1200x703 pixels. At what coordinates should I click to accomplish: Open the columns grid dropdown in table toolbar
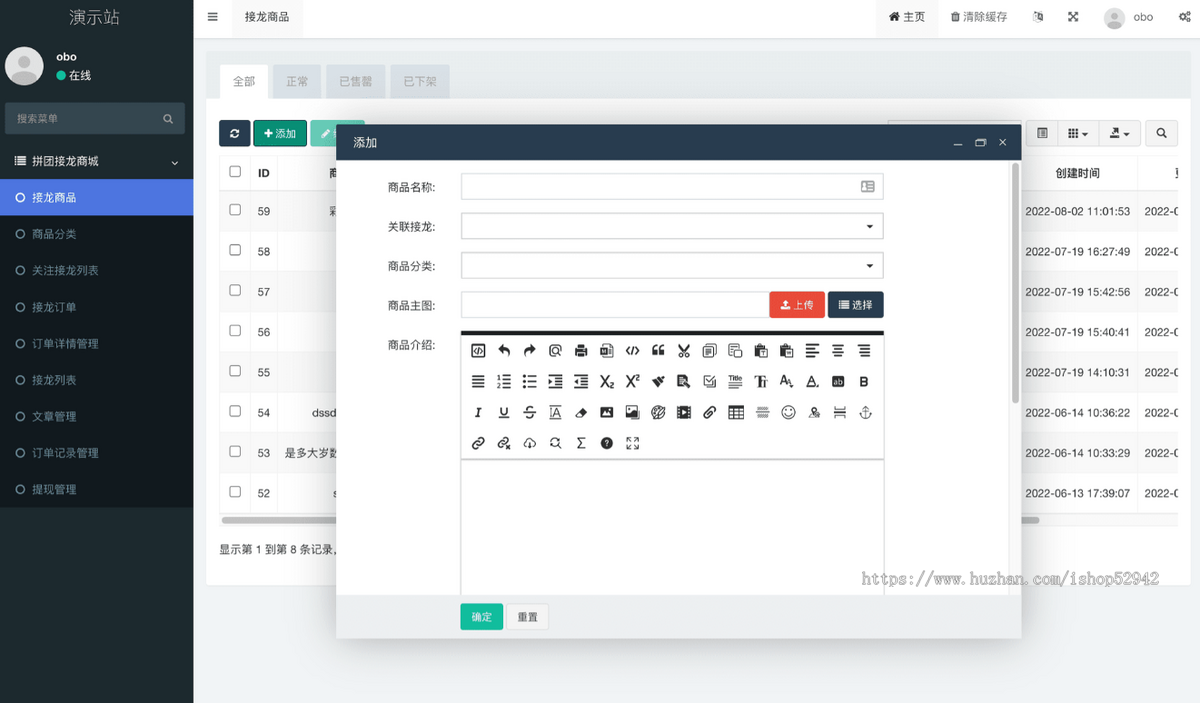pos(1077,133)
